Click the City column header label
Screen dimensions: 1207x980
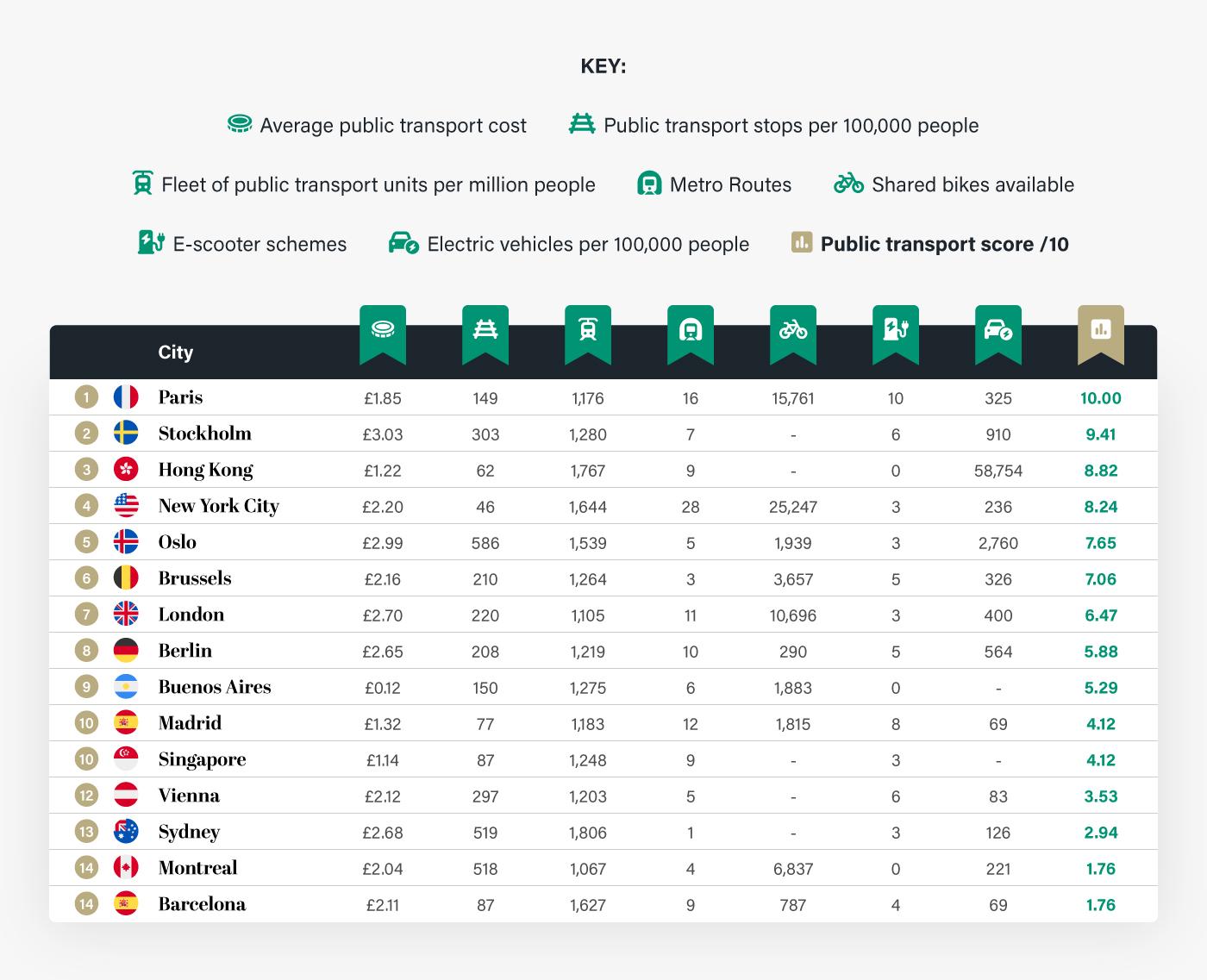(x=176, y=353)
